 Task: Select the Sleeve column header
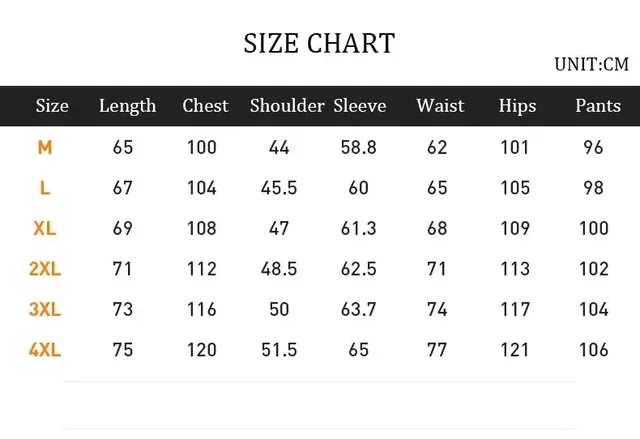pos(360,106)
